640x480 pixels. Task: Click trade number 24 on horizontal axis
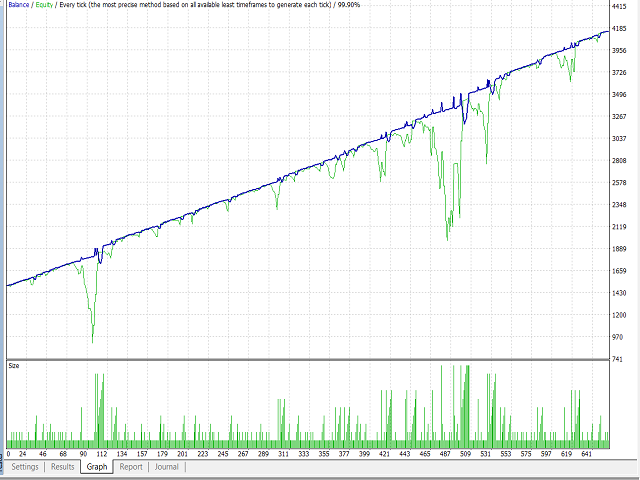(x=22, y=454)
